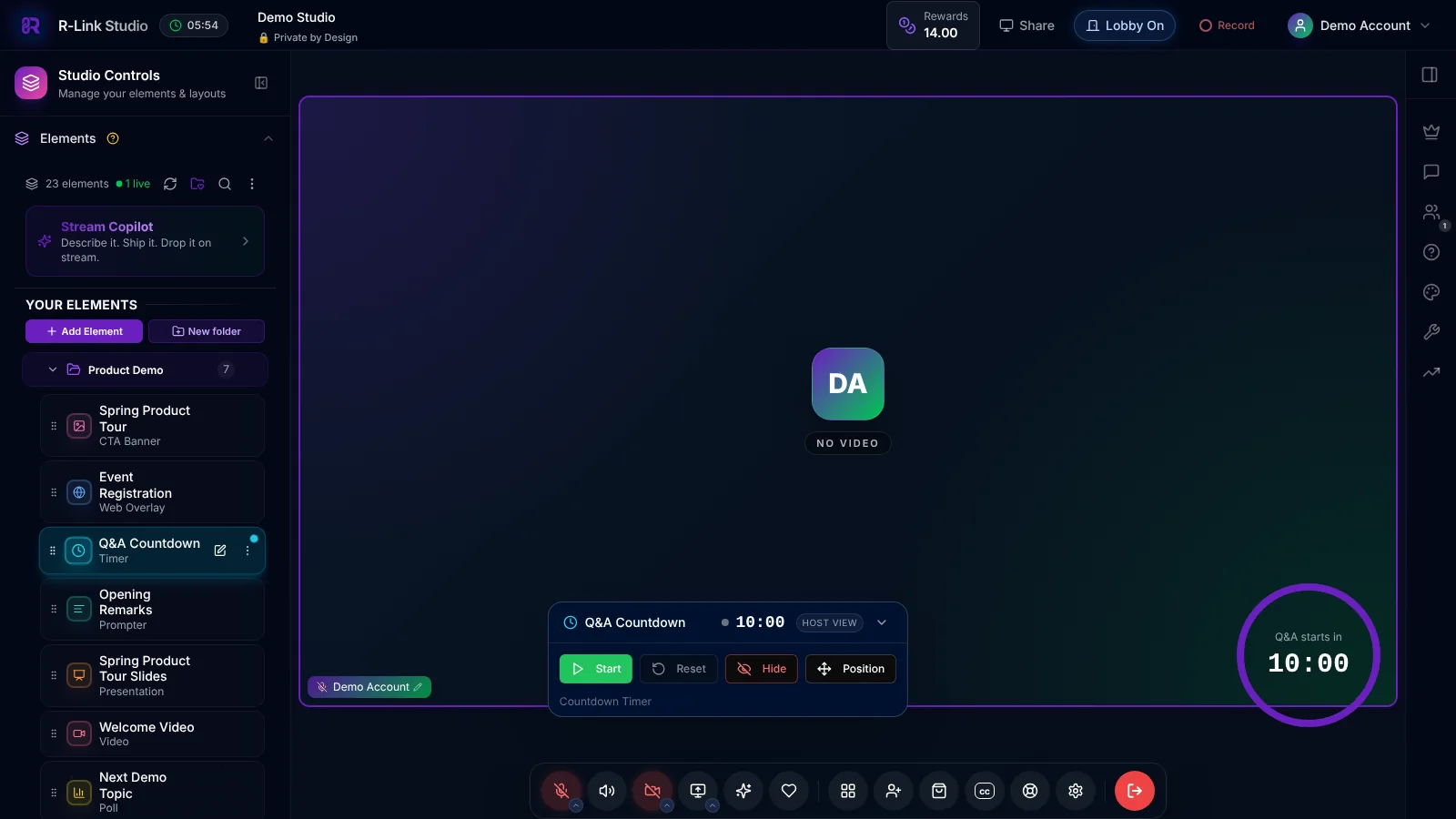Open elements more options menu
The width and height of the screenshot is (1456, 819).
[252, 184]
